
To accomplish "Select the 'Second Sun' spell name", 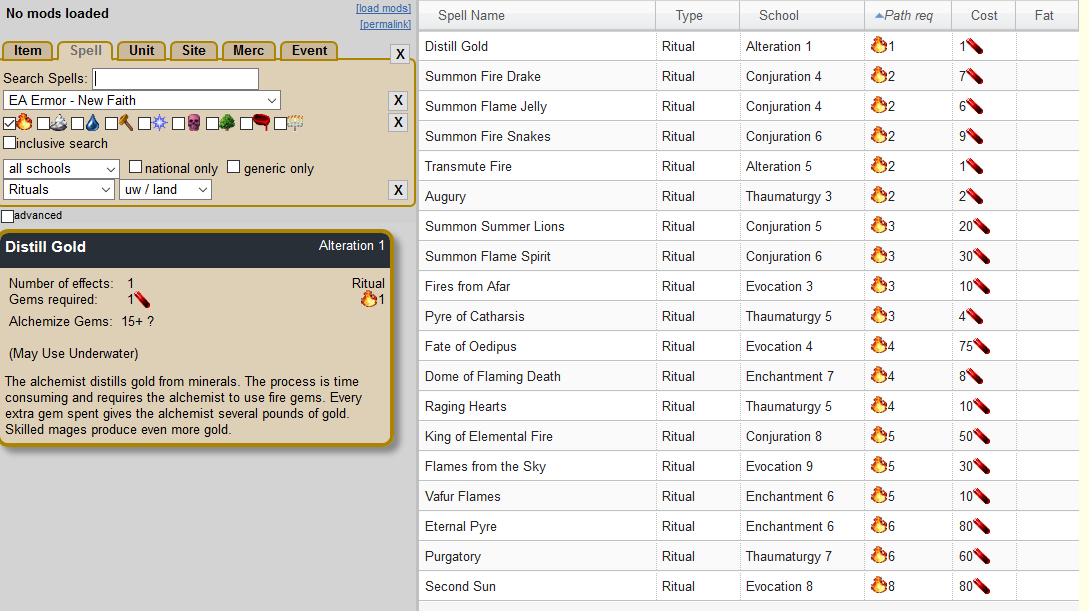I will coord(460,586).
